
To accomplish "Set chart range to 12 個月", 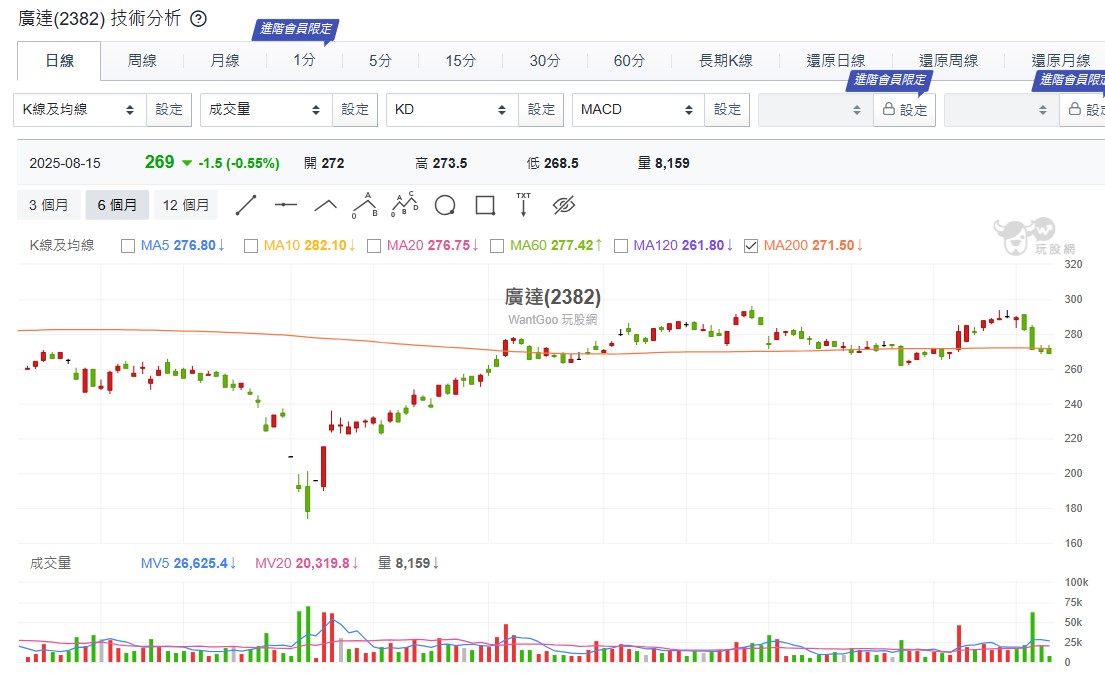I will click(x=186, y=205).
